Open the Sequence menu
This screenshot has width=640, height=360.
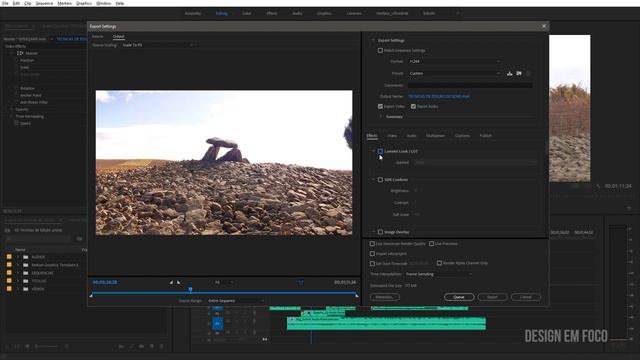click(x=44, y=3)
